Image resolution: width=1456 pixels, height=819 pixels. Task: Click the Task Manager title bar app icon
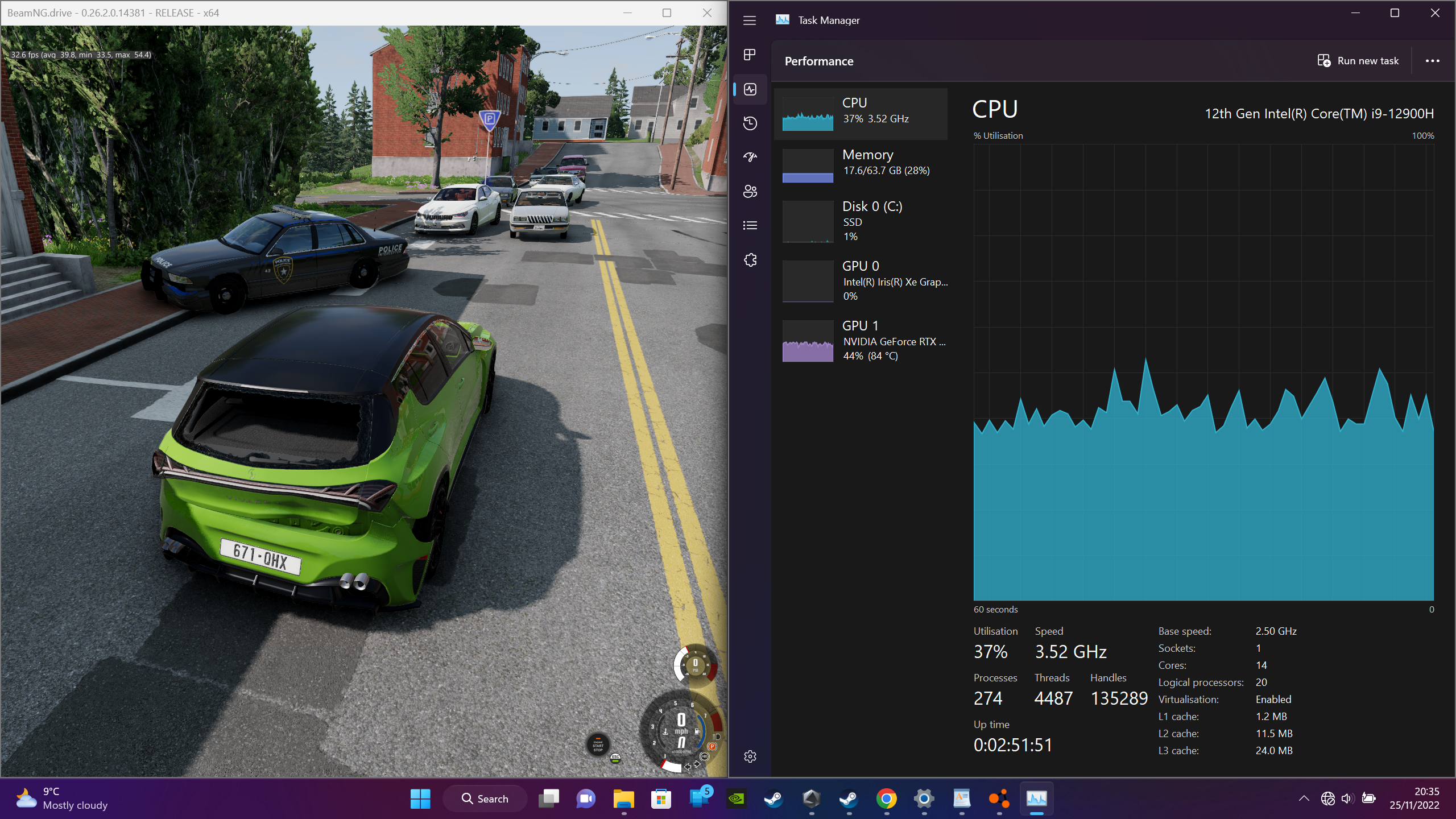click(x=783, y=20)
